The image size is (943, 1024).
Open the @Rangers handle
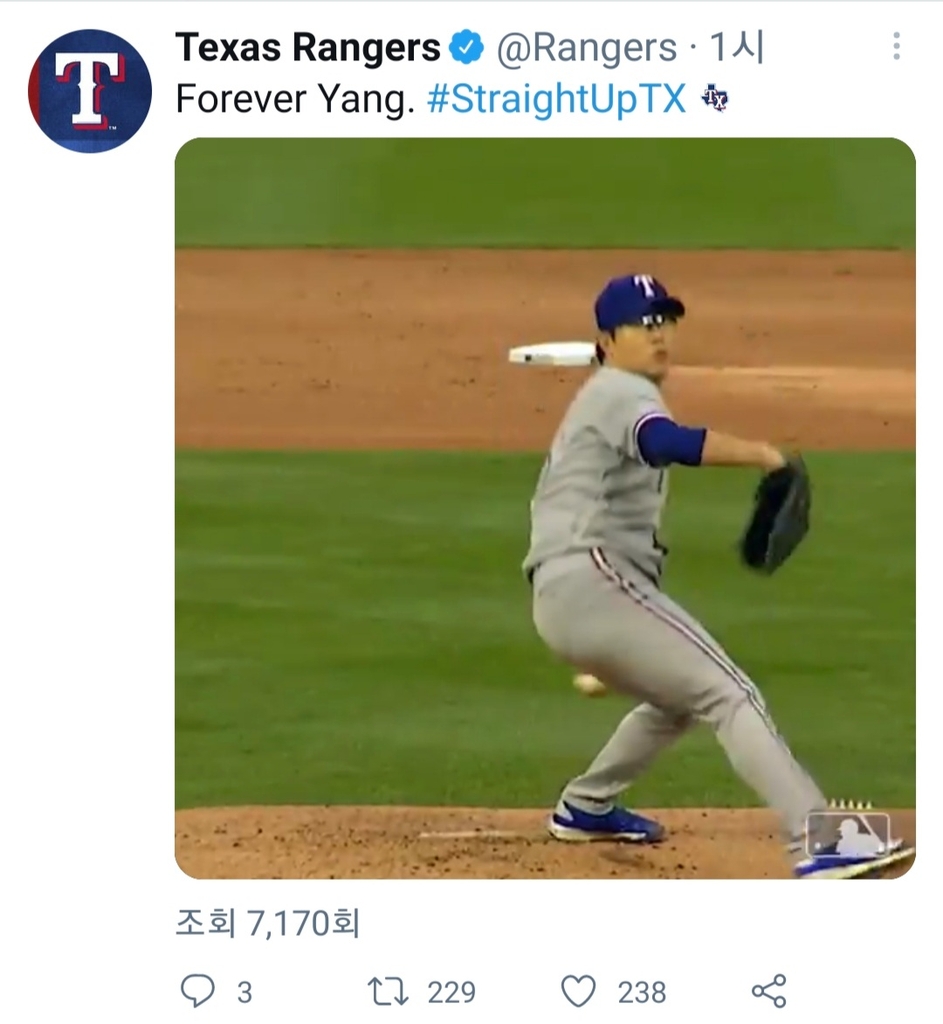point(586,47)
